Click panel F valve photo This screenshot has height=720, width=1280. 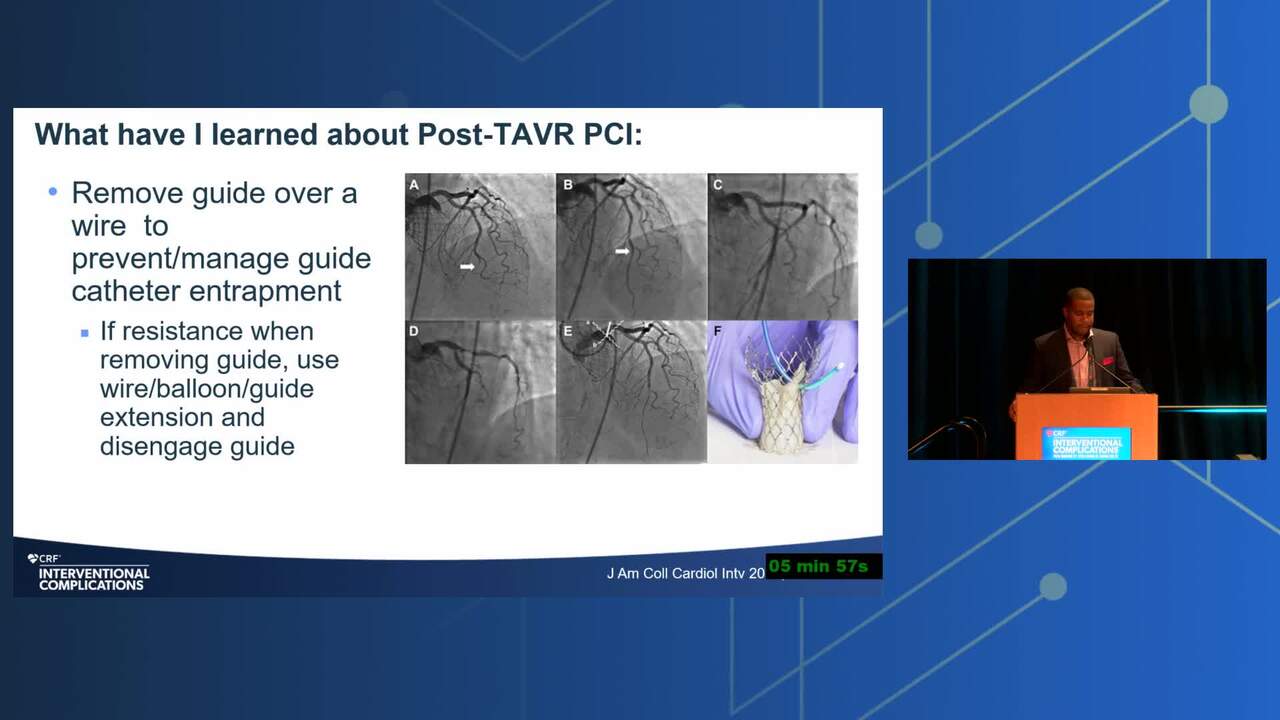(783, 392)
